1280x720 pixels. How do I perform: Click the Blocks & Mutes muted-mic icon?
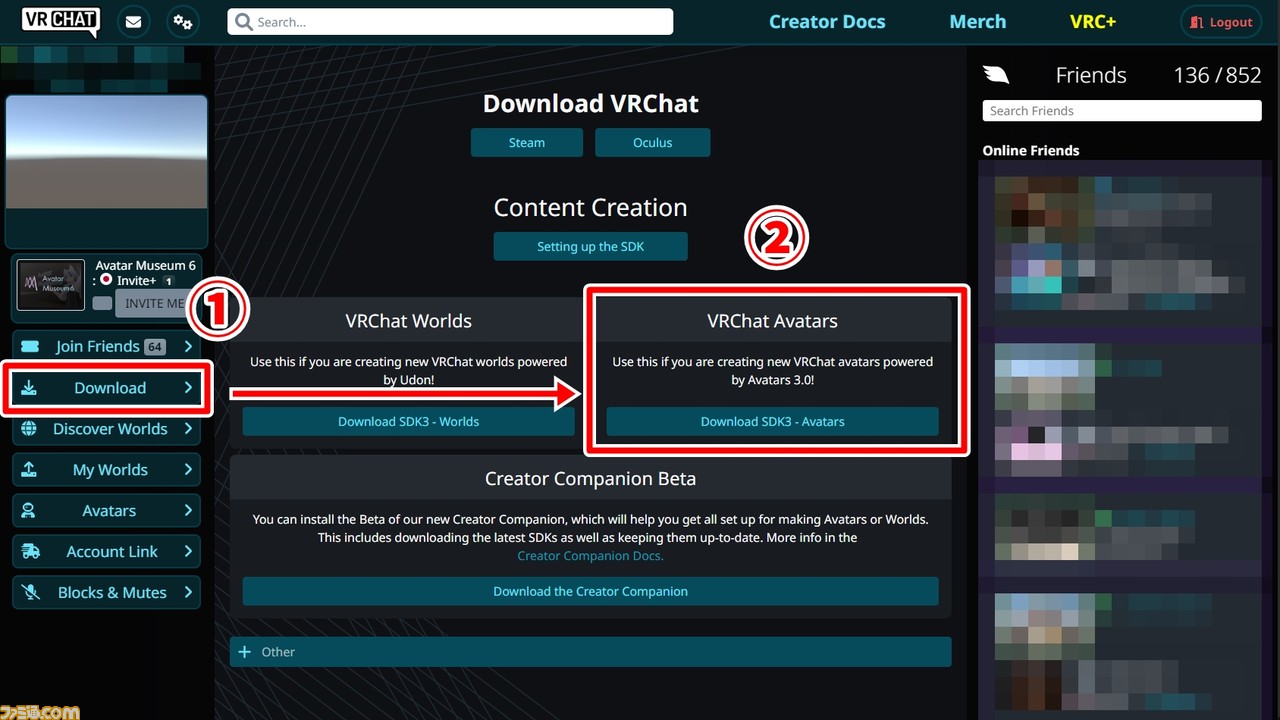pos(31,592)
